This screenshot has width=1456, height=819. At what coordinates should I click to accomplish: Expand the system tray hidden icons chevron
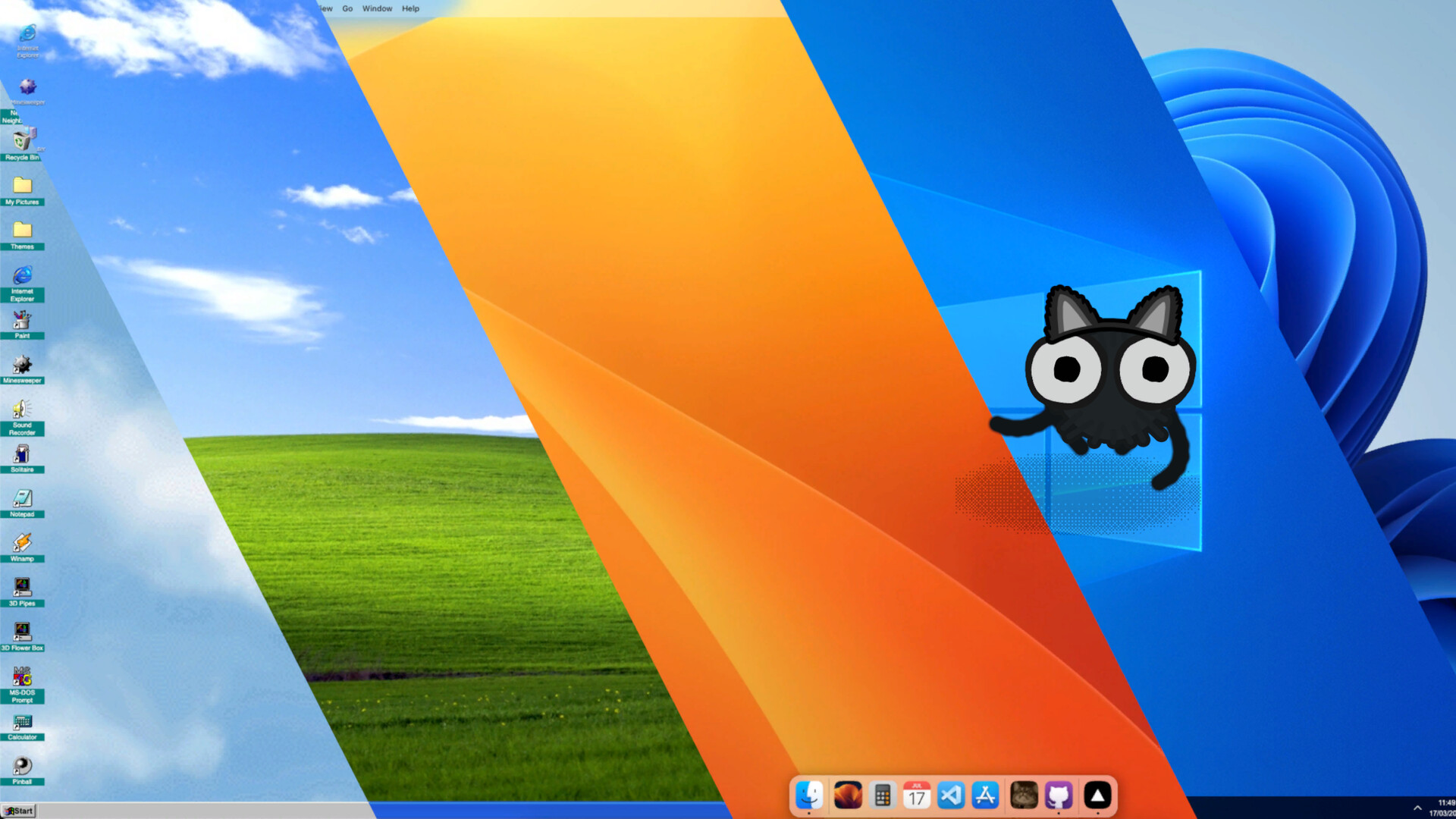click(x=1417, y=808)
